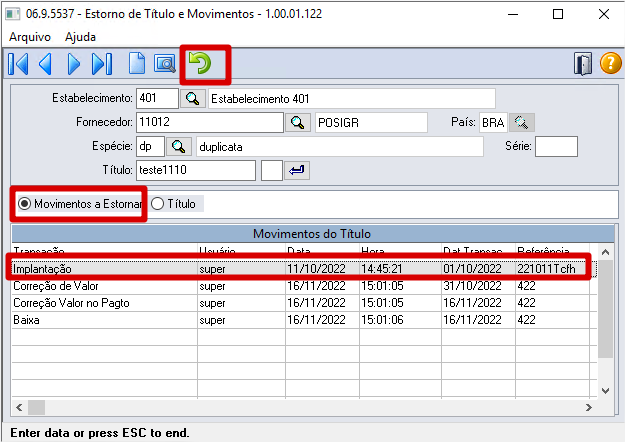Click the Título field with teste1110
Screen dimensions: 625x442
coord(196,171)
